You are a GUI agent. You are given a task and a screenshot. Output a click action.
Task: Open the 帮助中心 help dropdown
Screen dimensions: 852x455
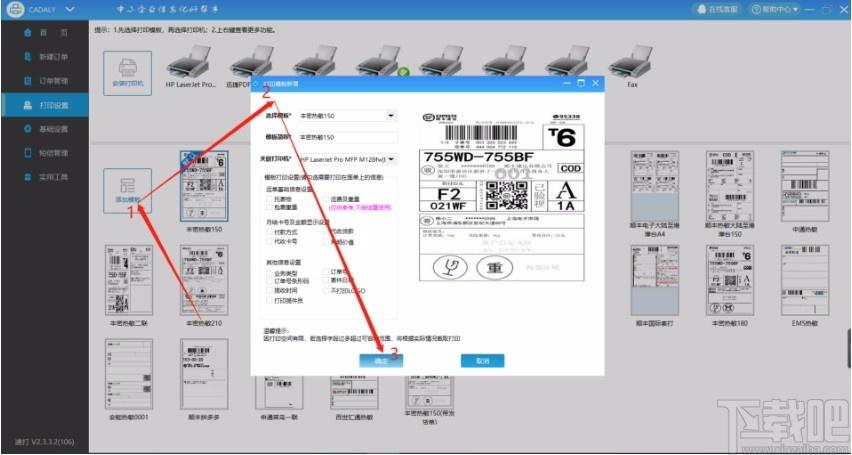(775, 9)
